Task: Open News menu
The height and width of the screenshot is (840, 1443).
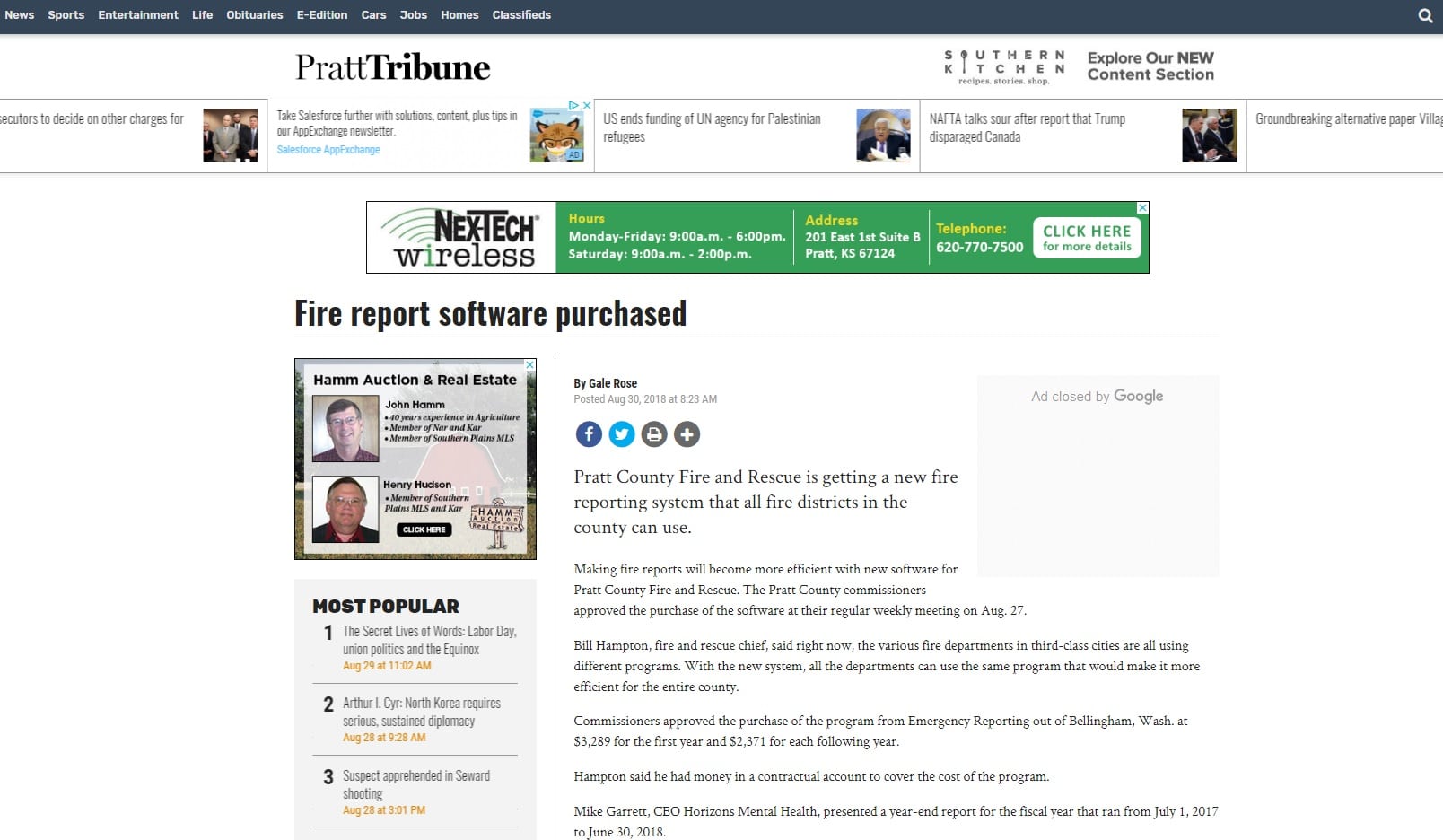Action: [20, 15]
